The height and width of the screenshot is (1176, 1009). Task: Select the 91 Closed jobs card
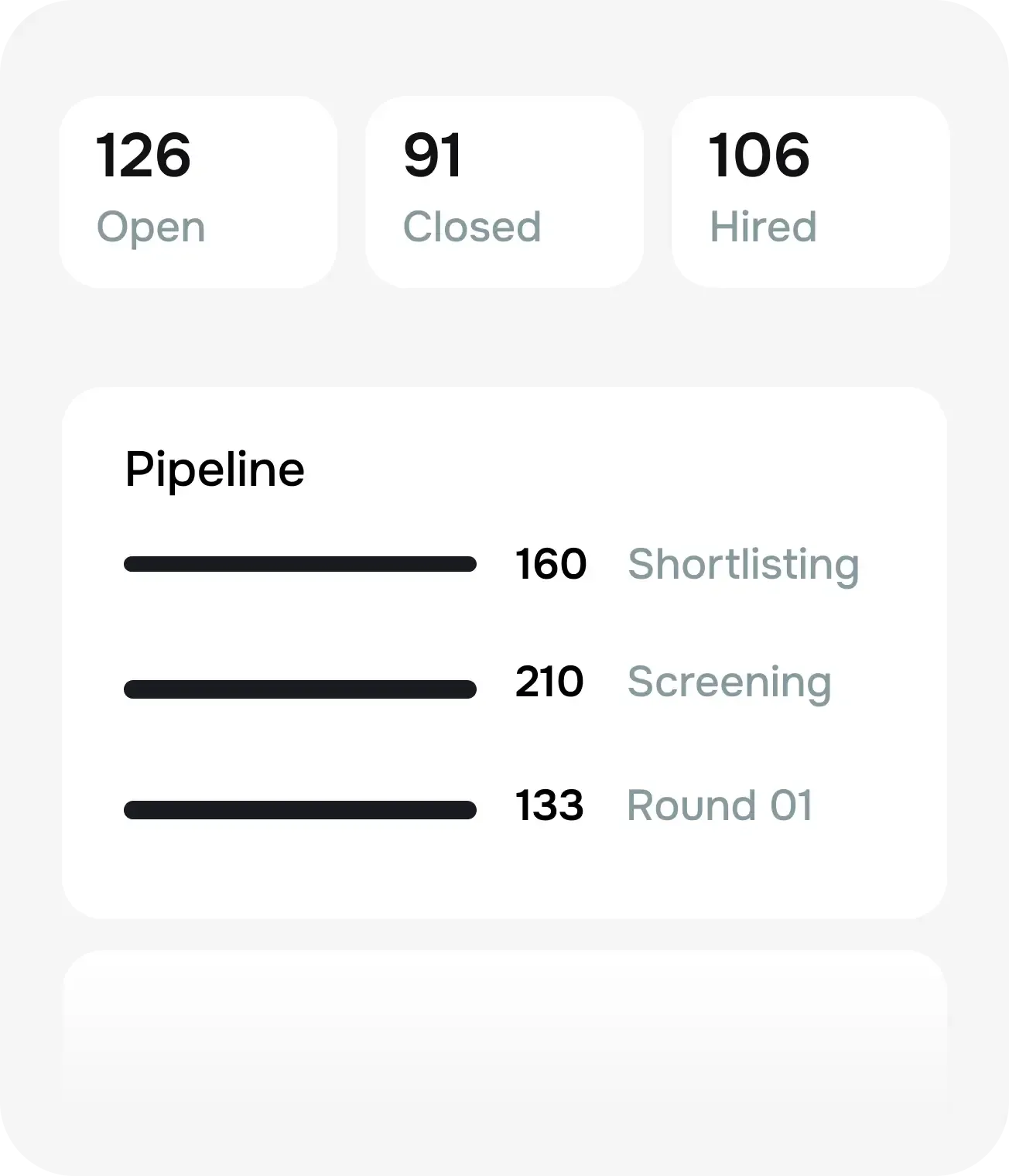coord(503,191)
